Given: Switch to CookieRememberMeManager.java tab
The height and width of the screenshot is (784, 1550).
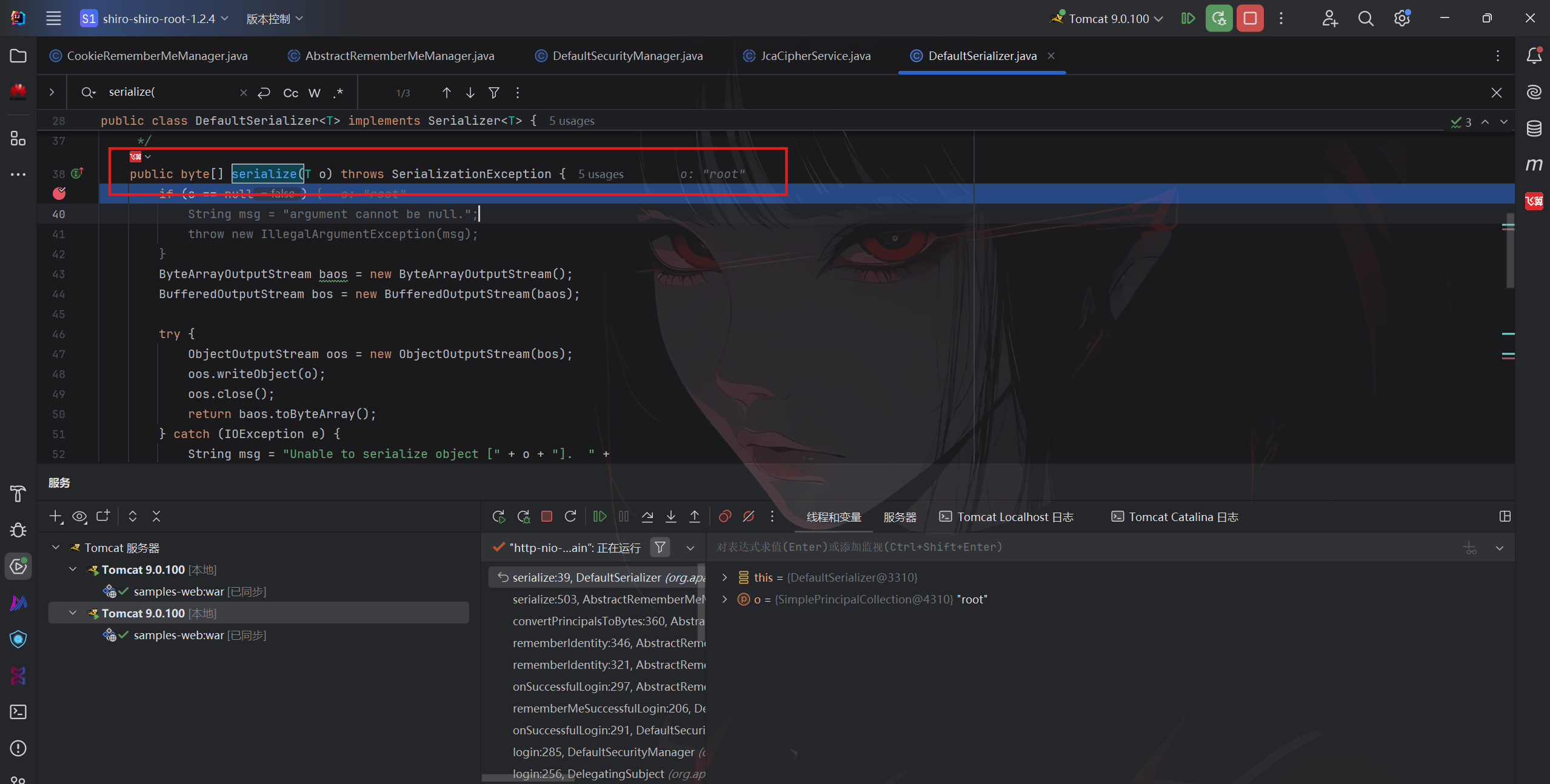Looking at the screenshot, I should tap(156, 56).
